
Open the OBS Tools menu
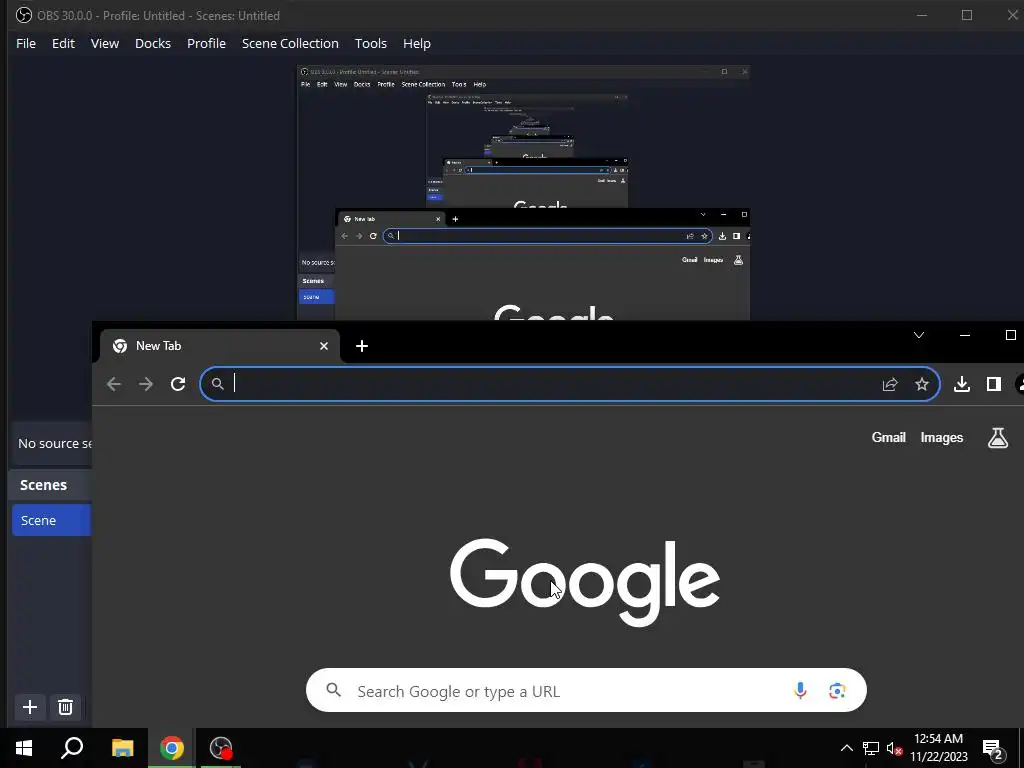pos(371,43)
